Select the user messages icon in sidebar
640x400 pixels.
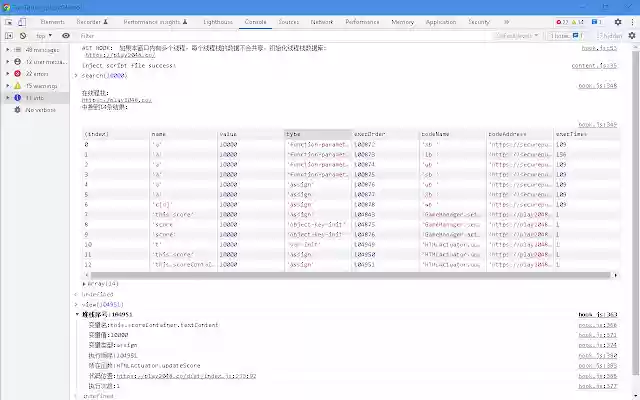pyautogui.click(x=17, y=62)
